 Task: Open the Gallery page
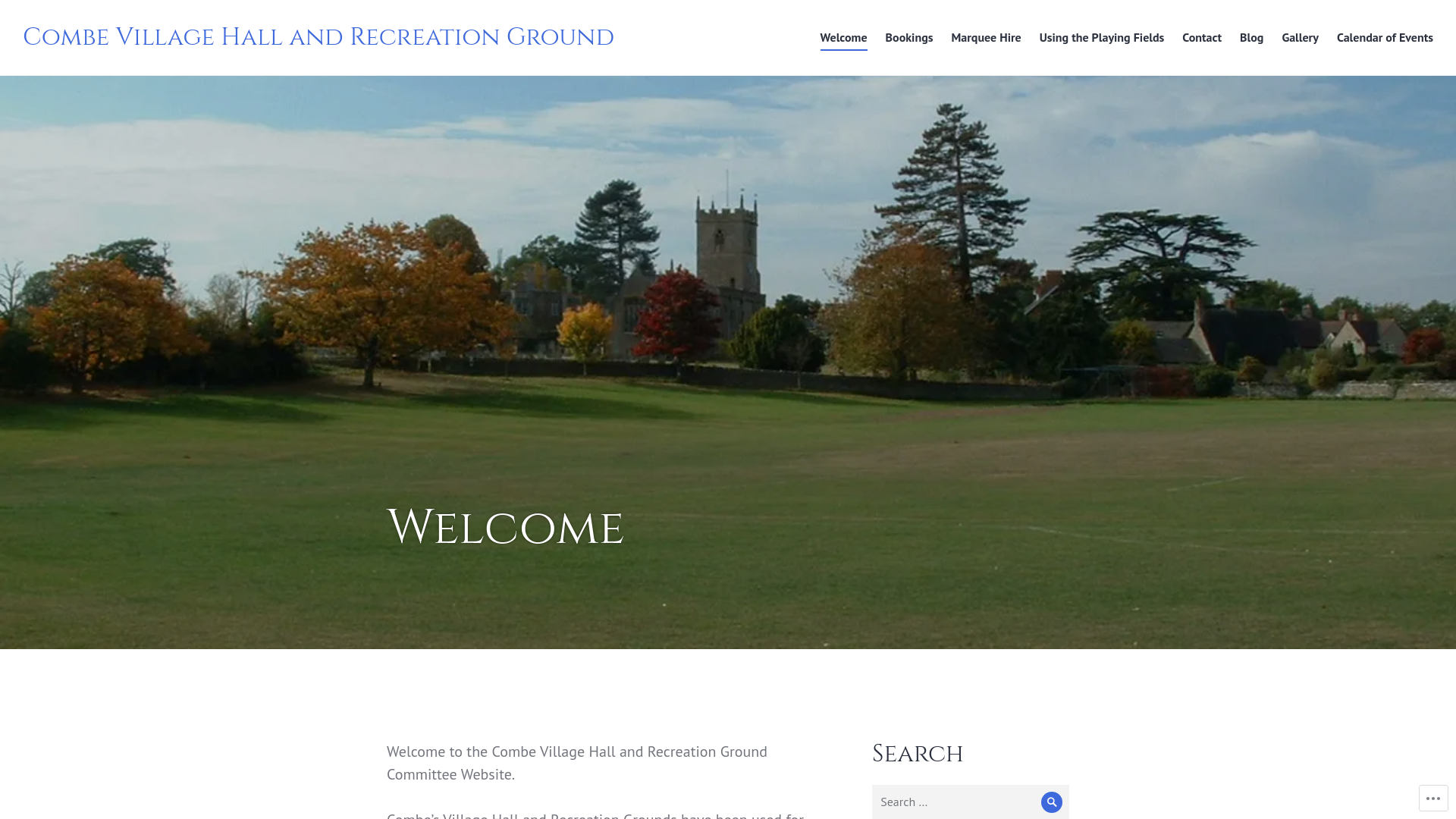(x=1300, y=38)
